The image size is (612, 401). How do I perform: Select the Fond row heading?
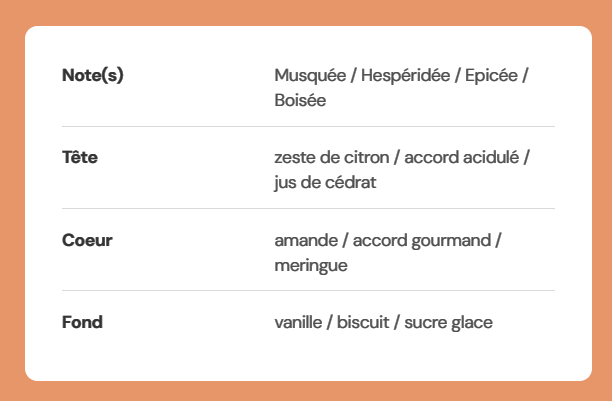click(x=82, y=322)
